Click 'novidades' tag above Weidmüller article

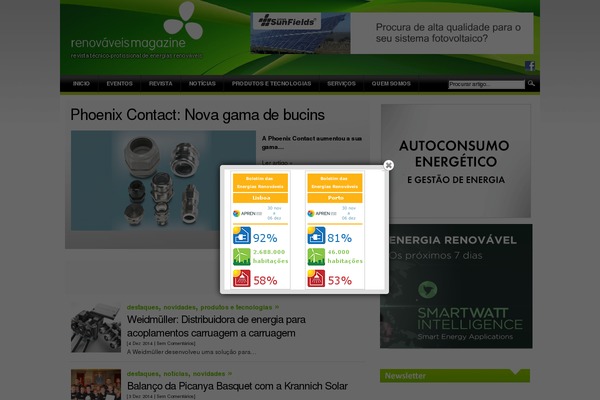click(x=179, y=307)
